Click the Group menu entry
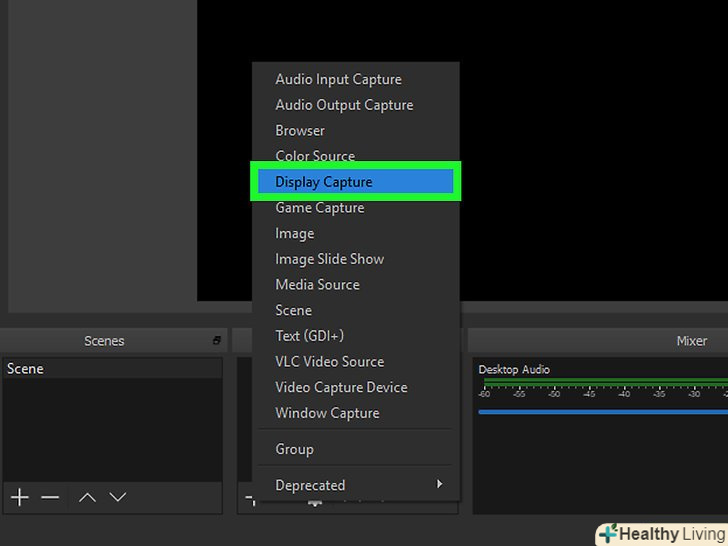Screen dimensions: 728x546 [295, 449]
